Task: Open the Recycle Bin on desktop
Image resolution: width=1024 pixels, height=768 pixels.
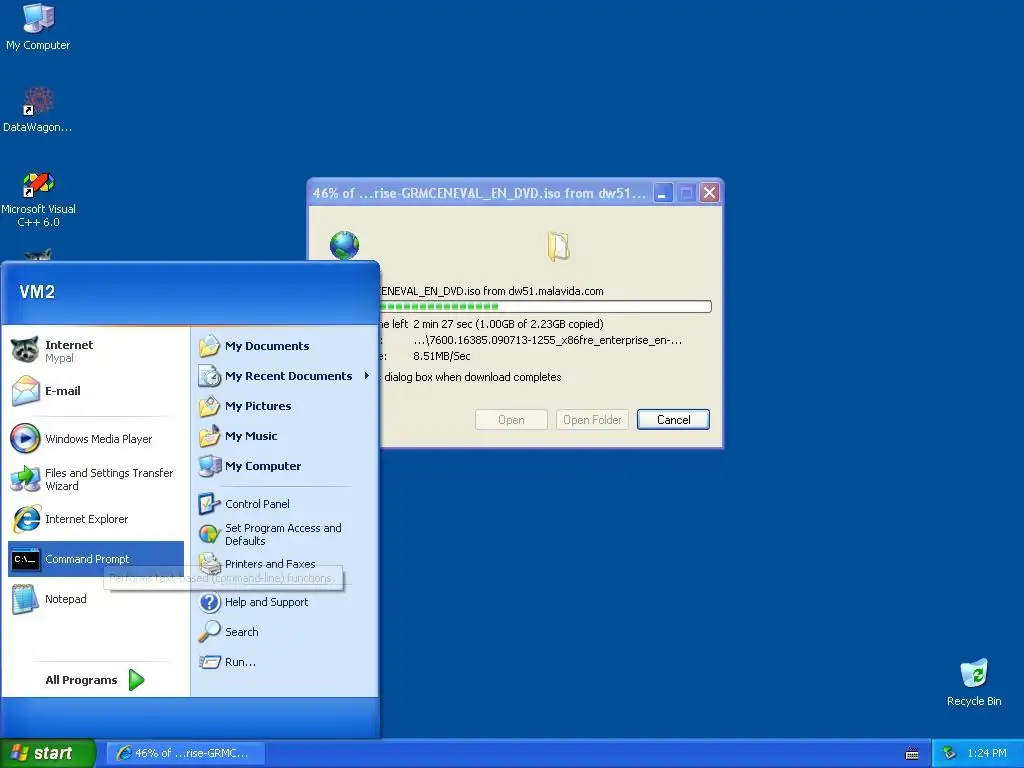Action: (x=974, y=682)
